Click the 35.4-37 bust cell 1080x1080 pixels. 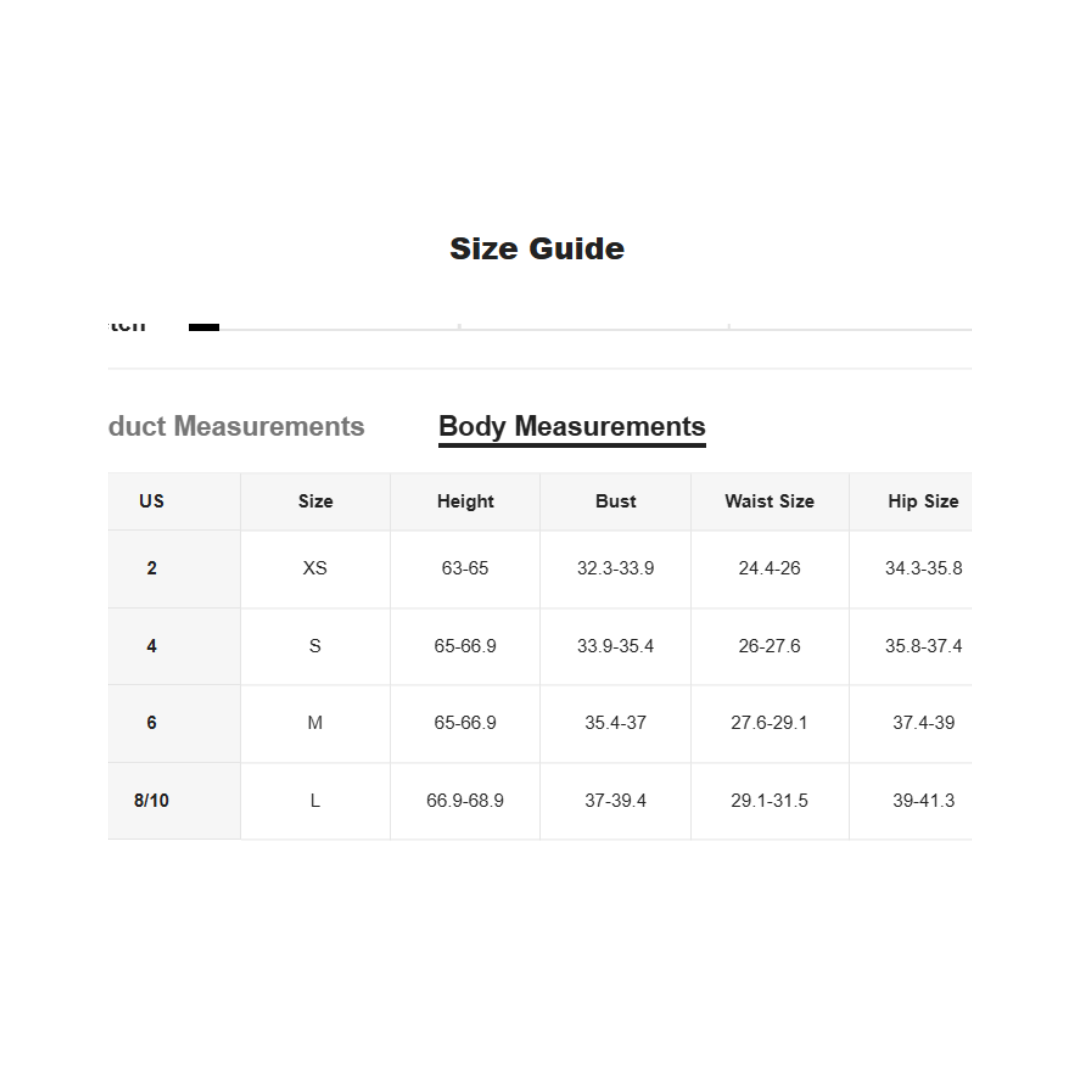tap(615, 723)
